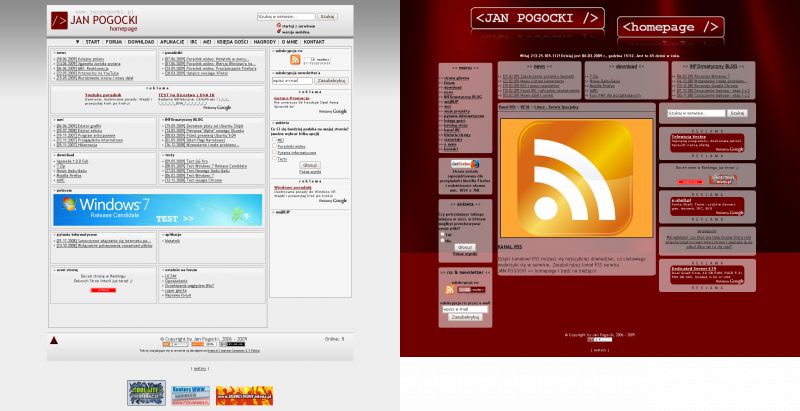Click the Creative Commons badge in light page footer
Screen dimensions: 800x411
coord(232,344)
